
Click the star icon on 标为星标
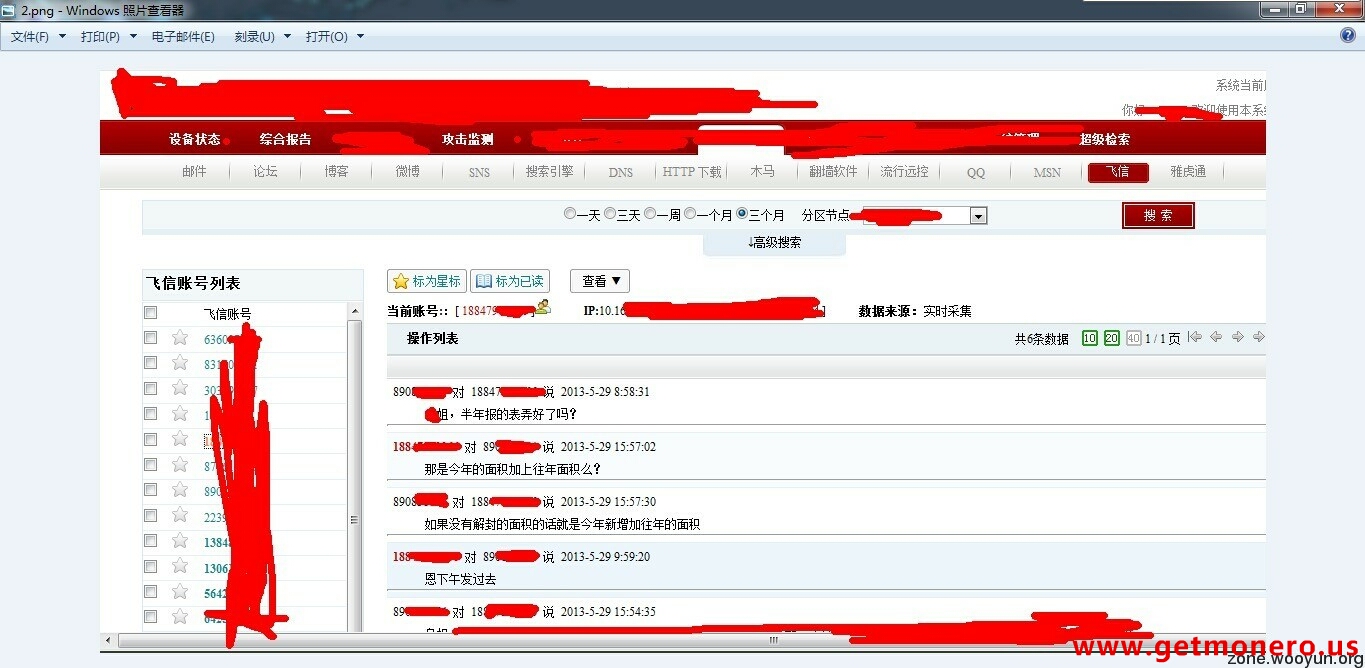click(x=401, y=282)
